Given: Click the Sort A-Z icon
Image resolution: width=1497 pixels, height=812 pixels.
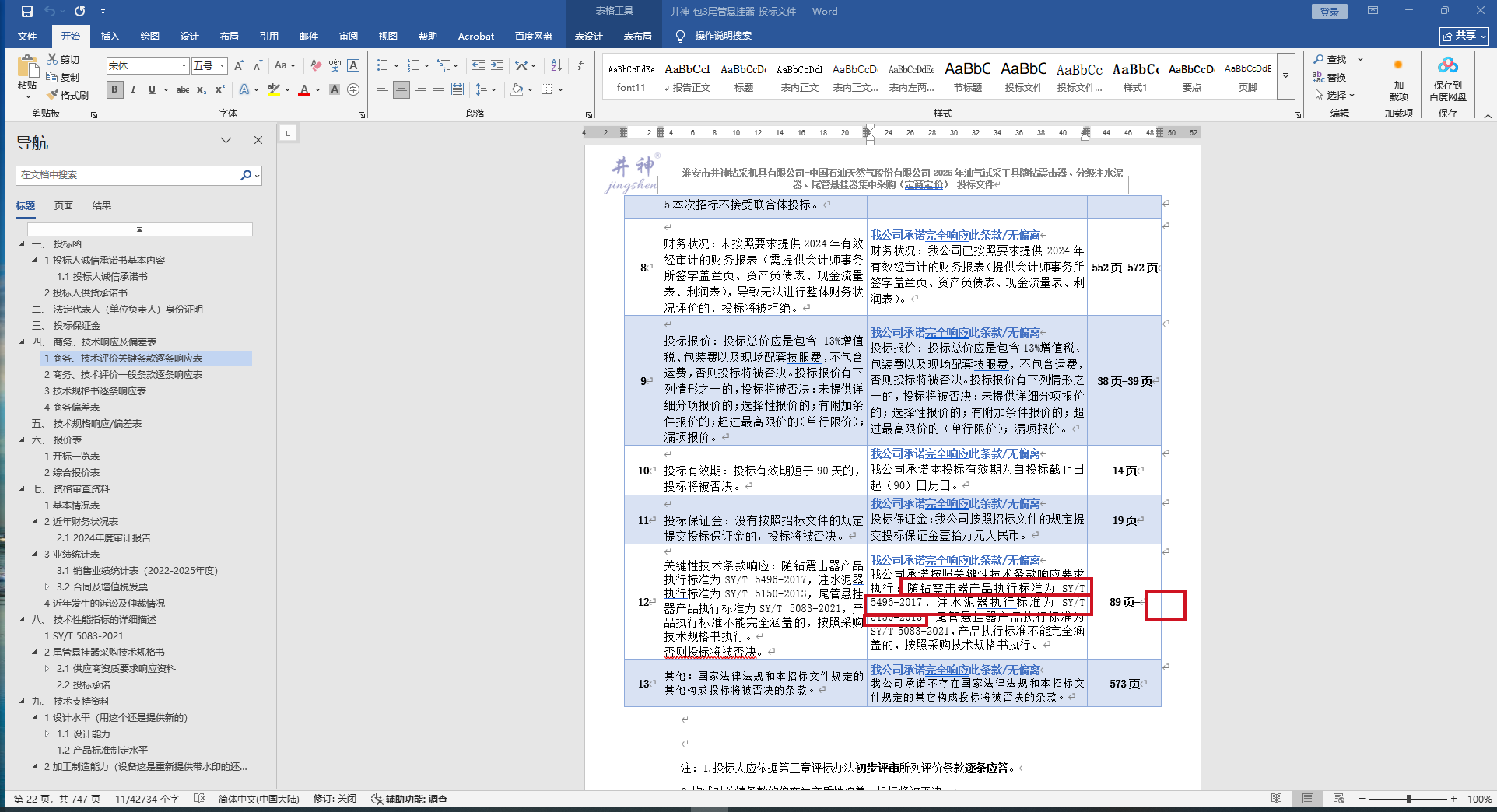Looking at the screenshot, I should coord(556,66).
